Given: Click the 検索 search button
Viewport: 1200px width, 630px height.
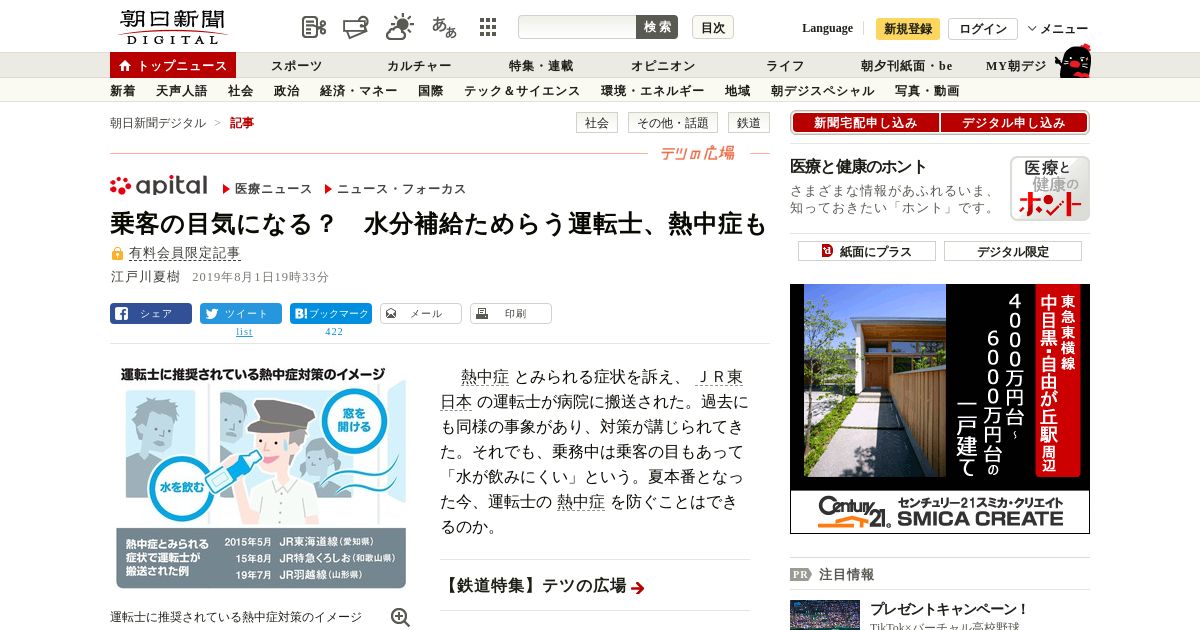Looking at the screenshot, I should (657, 27).
